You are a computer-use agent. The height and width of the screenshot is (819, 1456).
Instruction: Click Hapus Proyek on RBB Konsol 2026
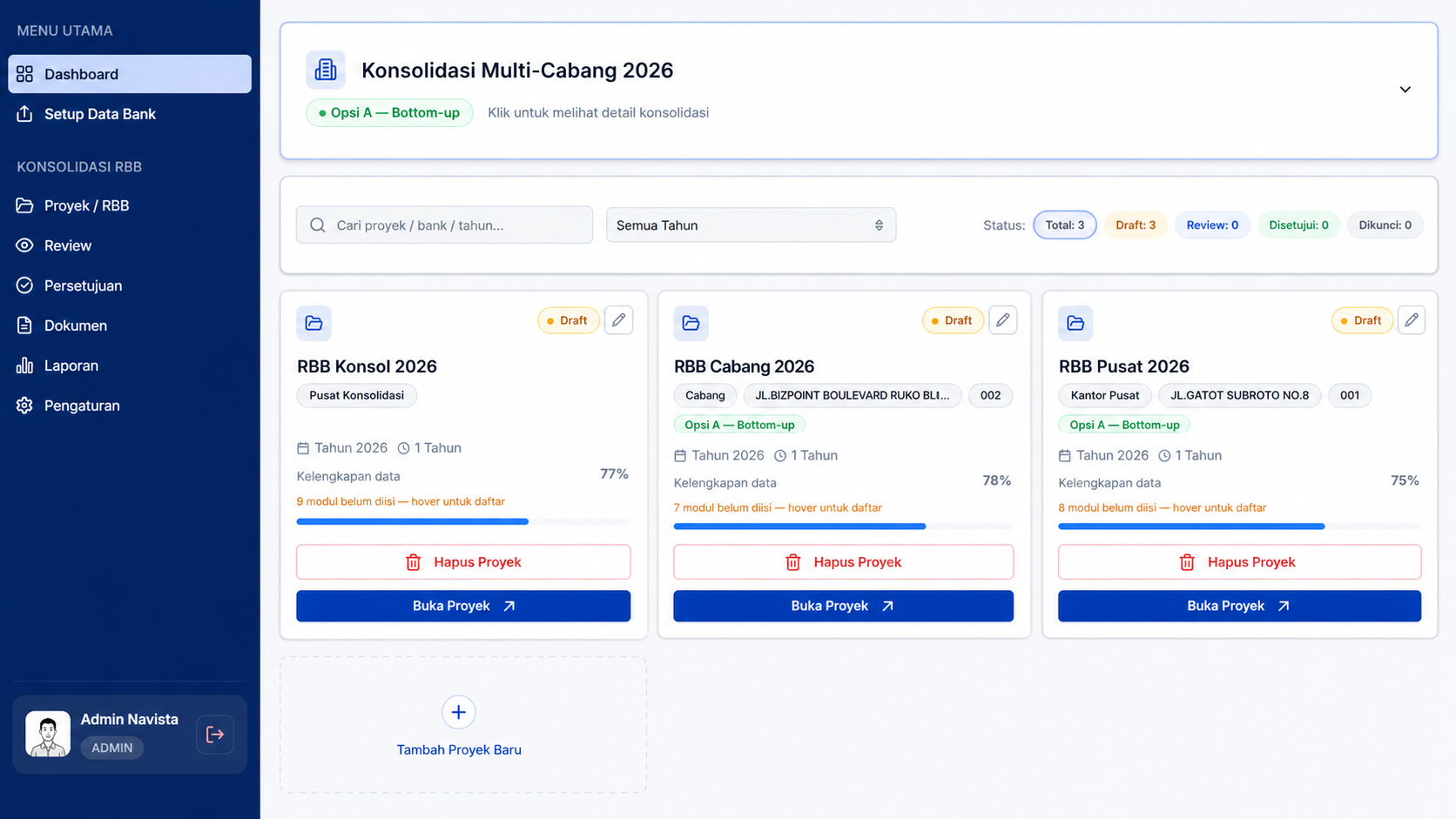pos(463,562)
